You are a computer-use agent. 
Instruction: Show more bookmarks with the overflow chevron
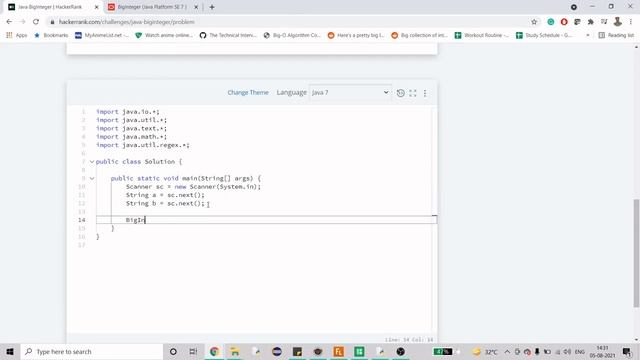[588, 35]
